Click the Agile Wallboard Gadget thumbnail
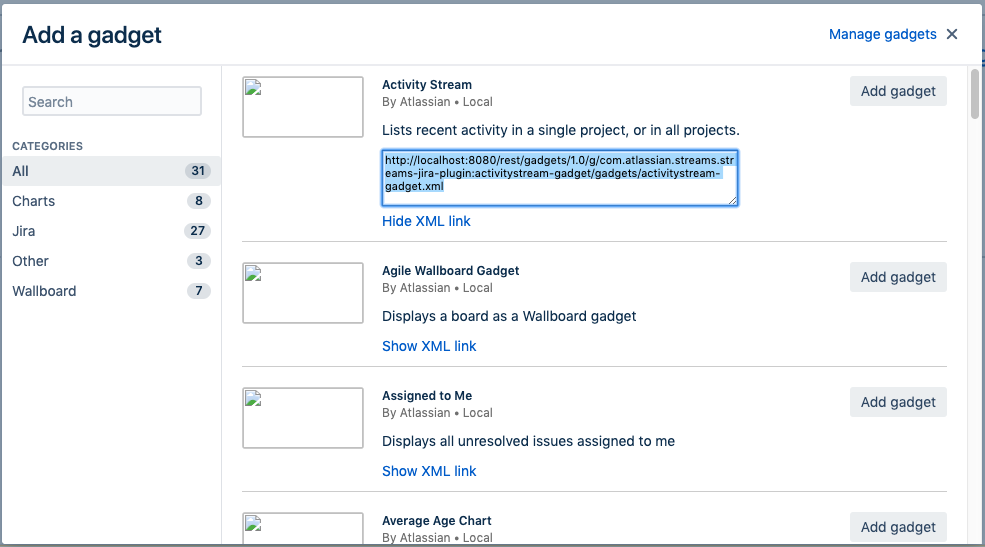This screenshot has height=547, width=985. 303,293
